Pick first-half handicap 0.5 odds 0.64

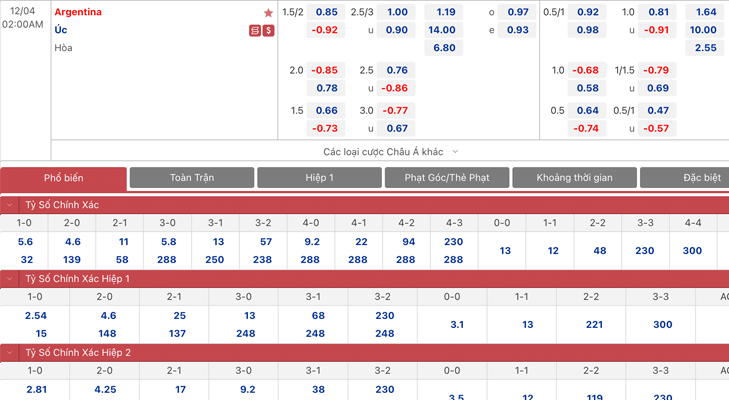(x=587, y=111)
